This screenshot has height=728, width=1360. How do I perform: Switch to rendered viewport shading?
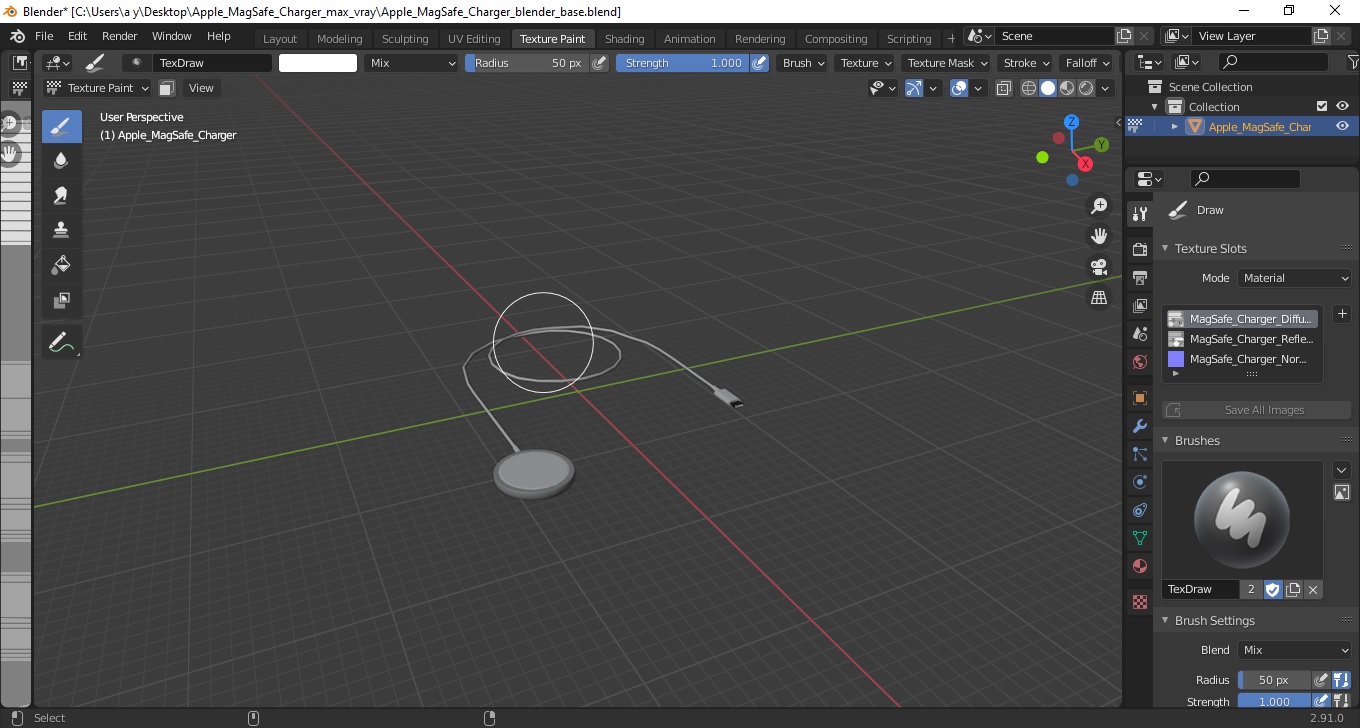point(1085,88)
